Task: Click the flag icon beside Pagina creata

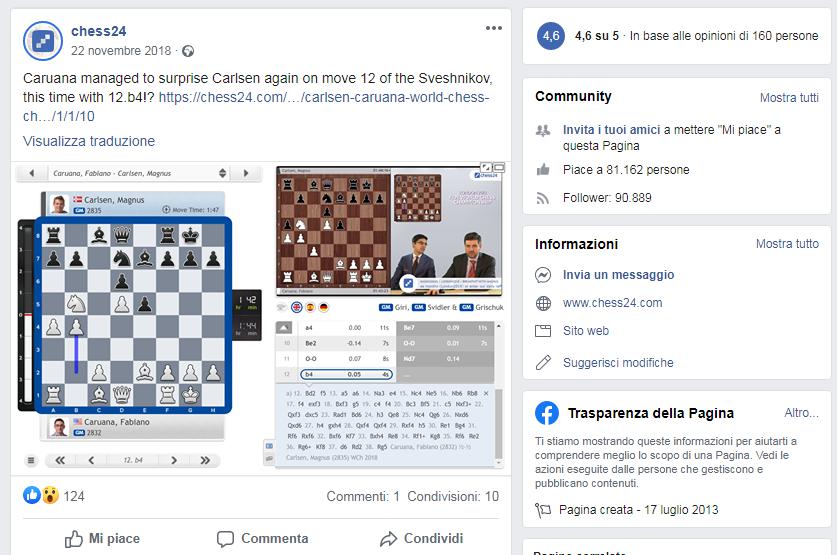Action: pyautogui.click(x=543, y=510)
